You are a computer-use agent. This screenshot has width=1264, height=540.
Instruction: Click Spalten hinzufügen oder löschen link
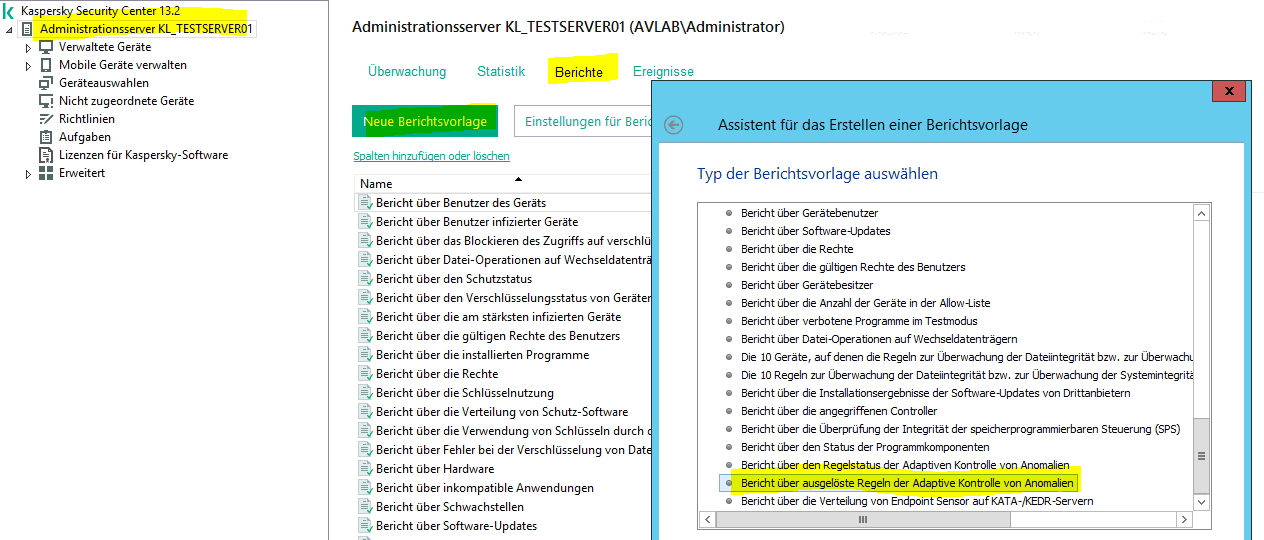pos(432,156)
